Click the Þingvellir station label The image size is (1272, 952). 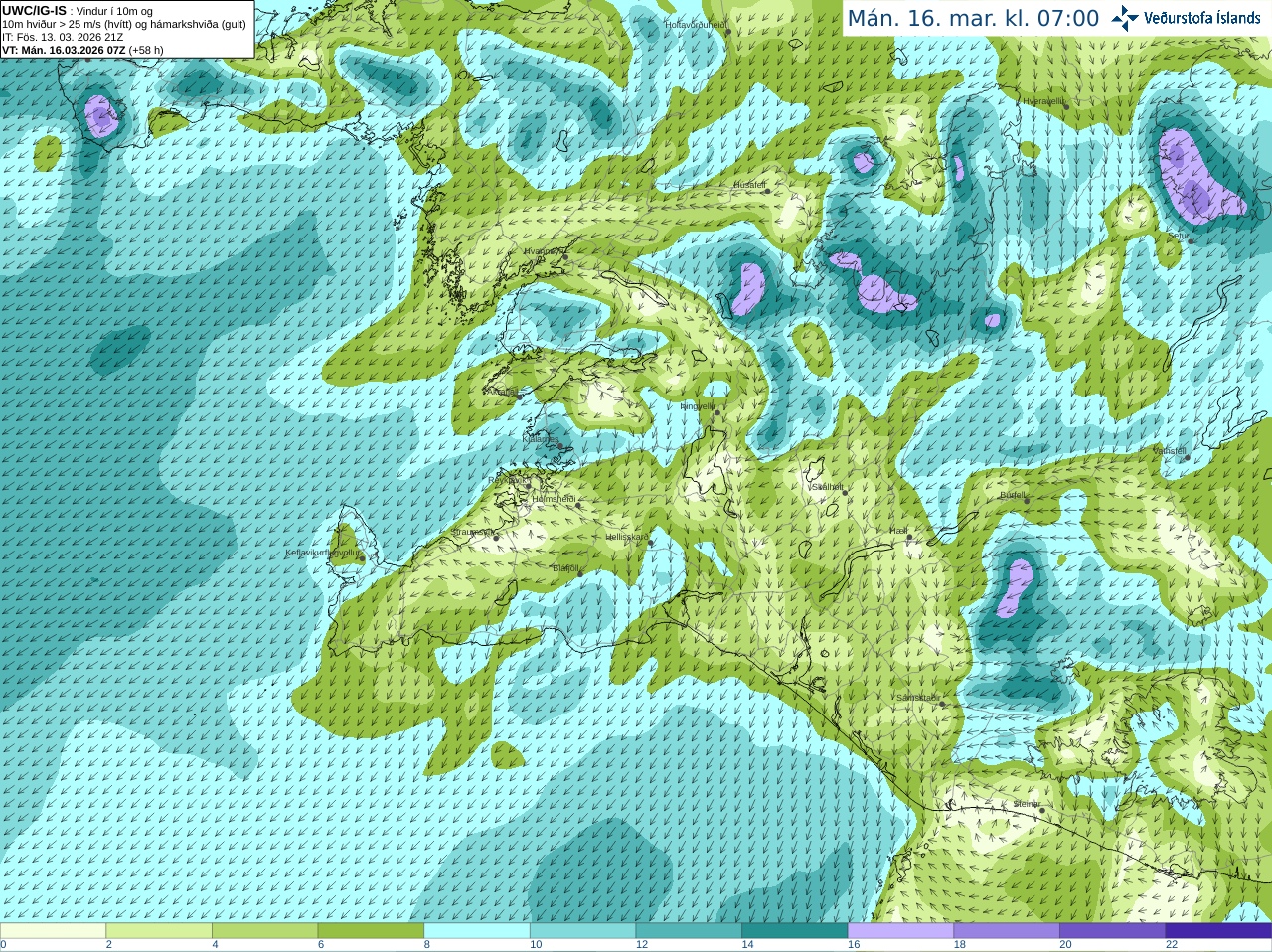coord(697,406)
